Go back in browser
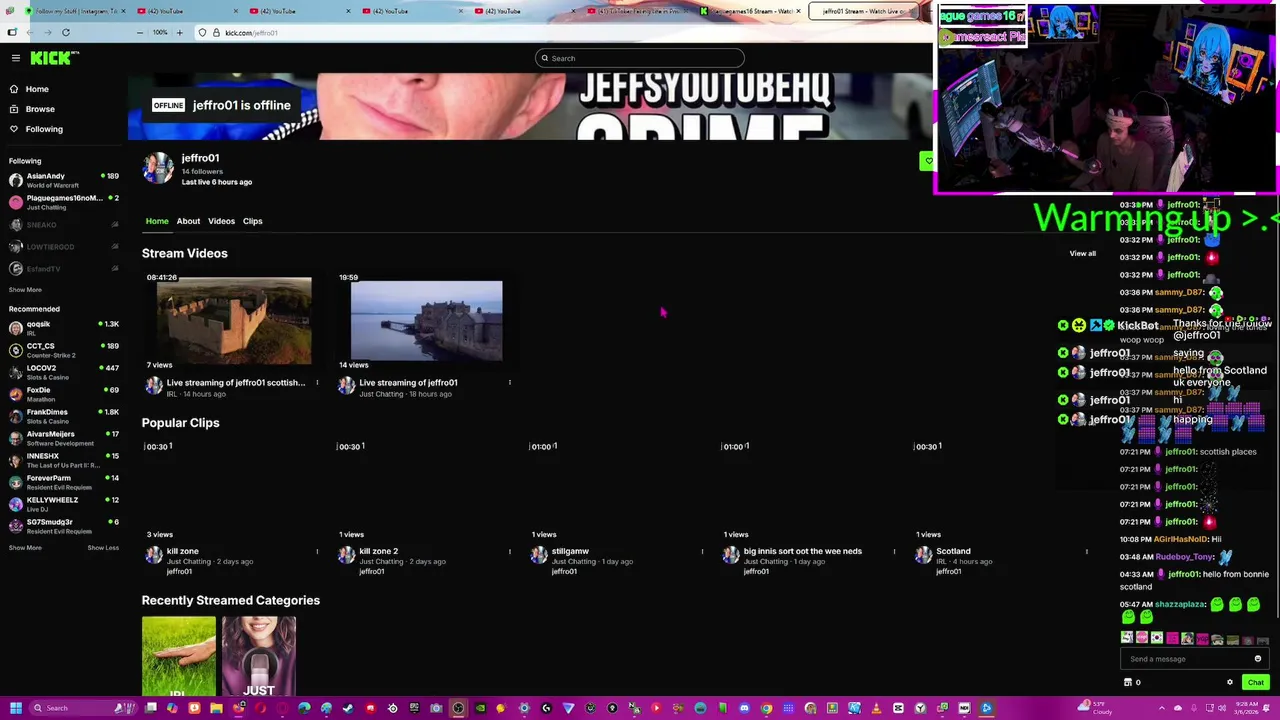The image size is (1280, 720). click(30, 32)
